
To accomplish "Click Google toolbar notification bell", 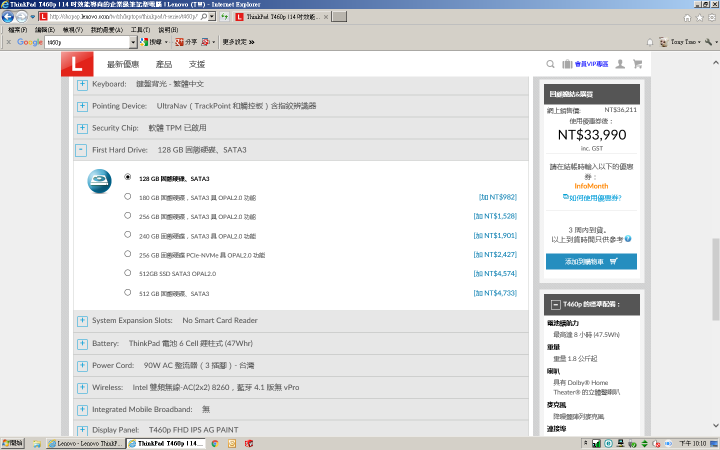I will 650,42.
